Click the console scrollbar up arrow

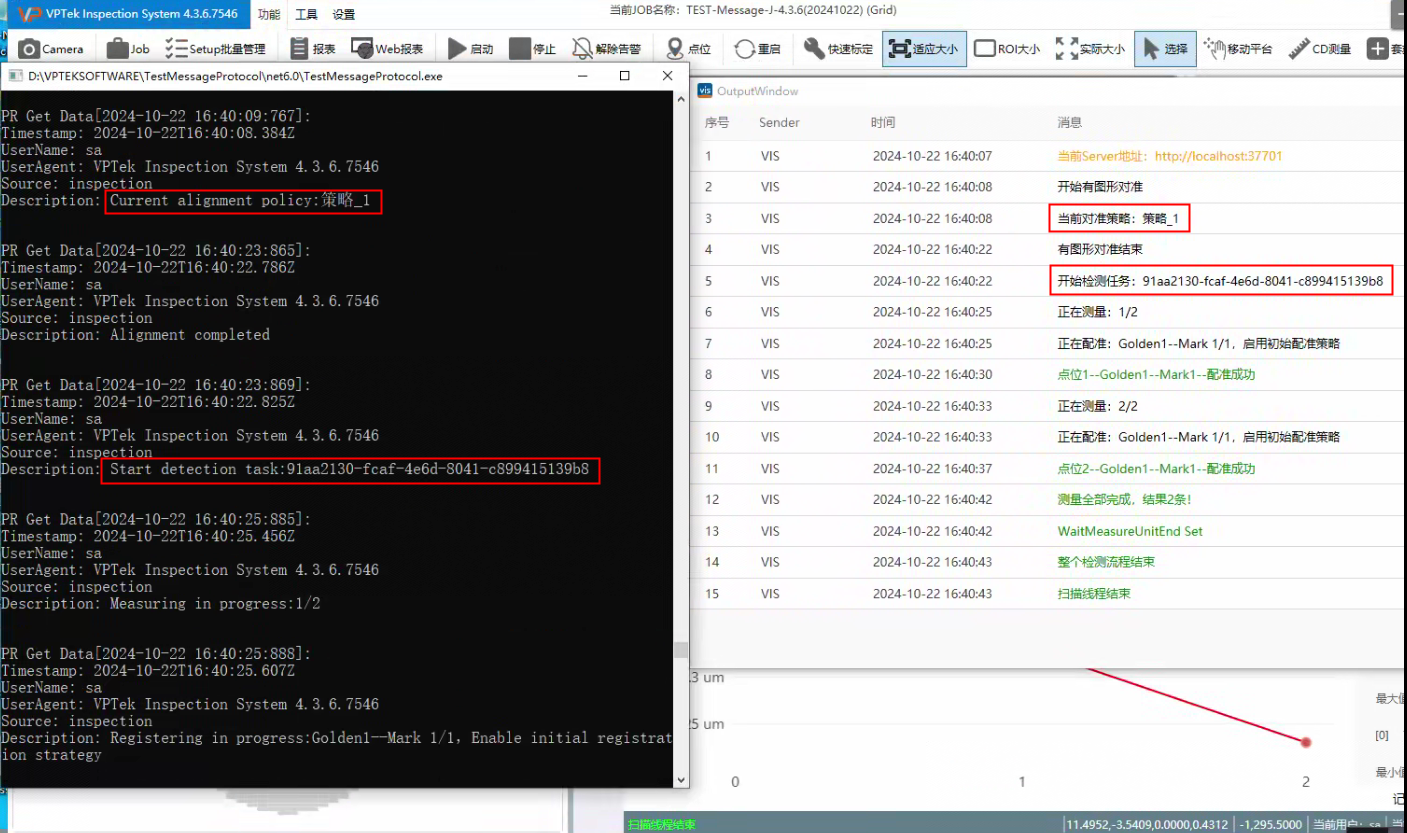point(681,98)
